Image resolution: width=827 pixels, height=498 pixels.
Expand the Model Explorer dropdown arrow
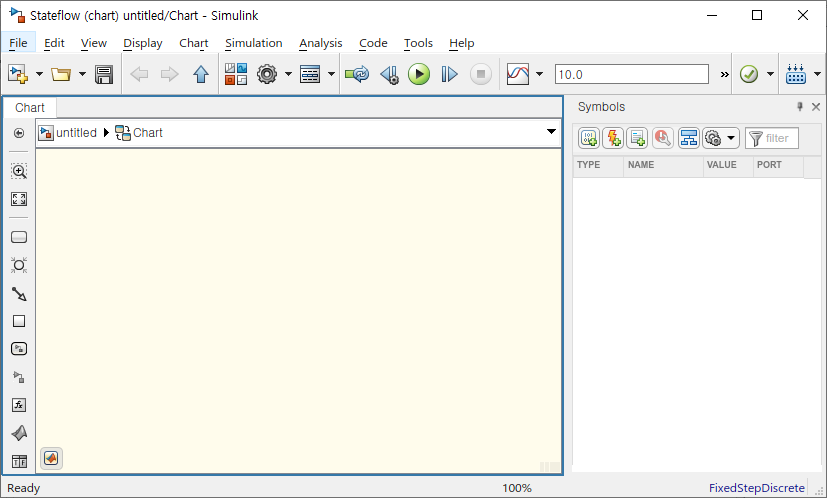pyautogui.click(x=331, y=74)
